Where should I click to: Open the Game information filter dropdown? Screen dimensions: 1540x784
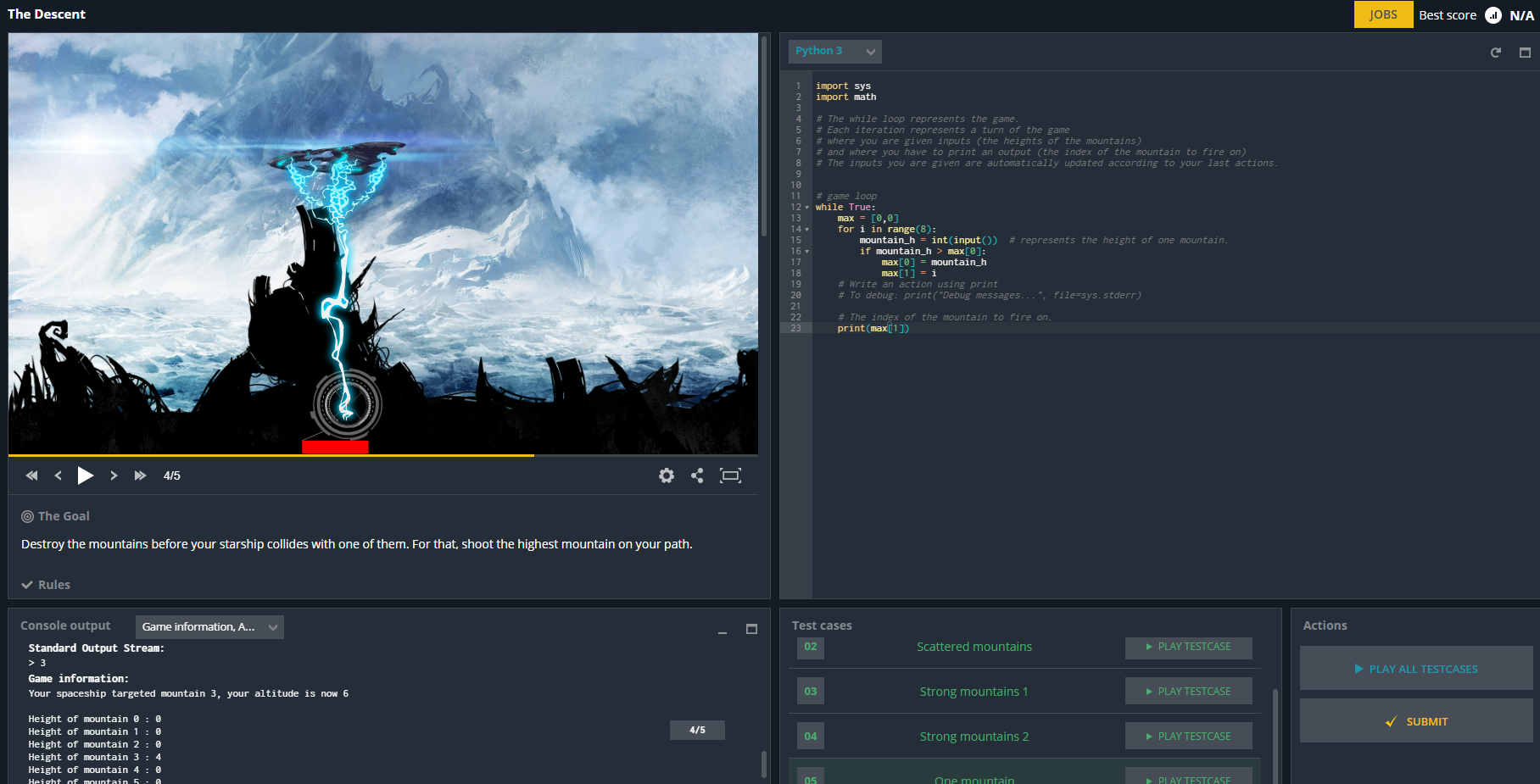(209, 627)
